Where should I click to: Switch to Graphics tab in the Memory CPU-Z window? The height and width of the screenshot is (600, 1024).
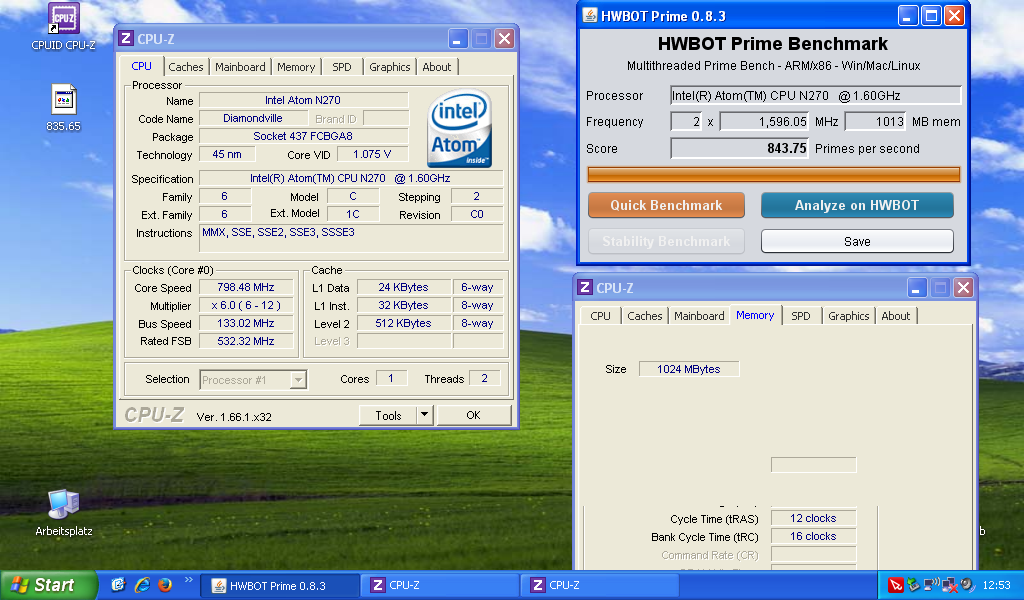click(x=849, y=316)
